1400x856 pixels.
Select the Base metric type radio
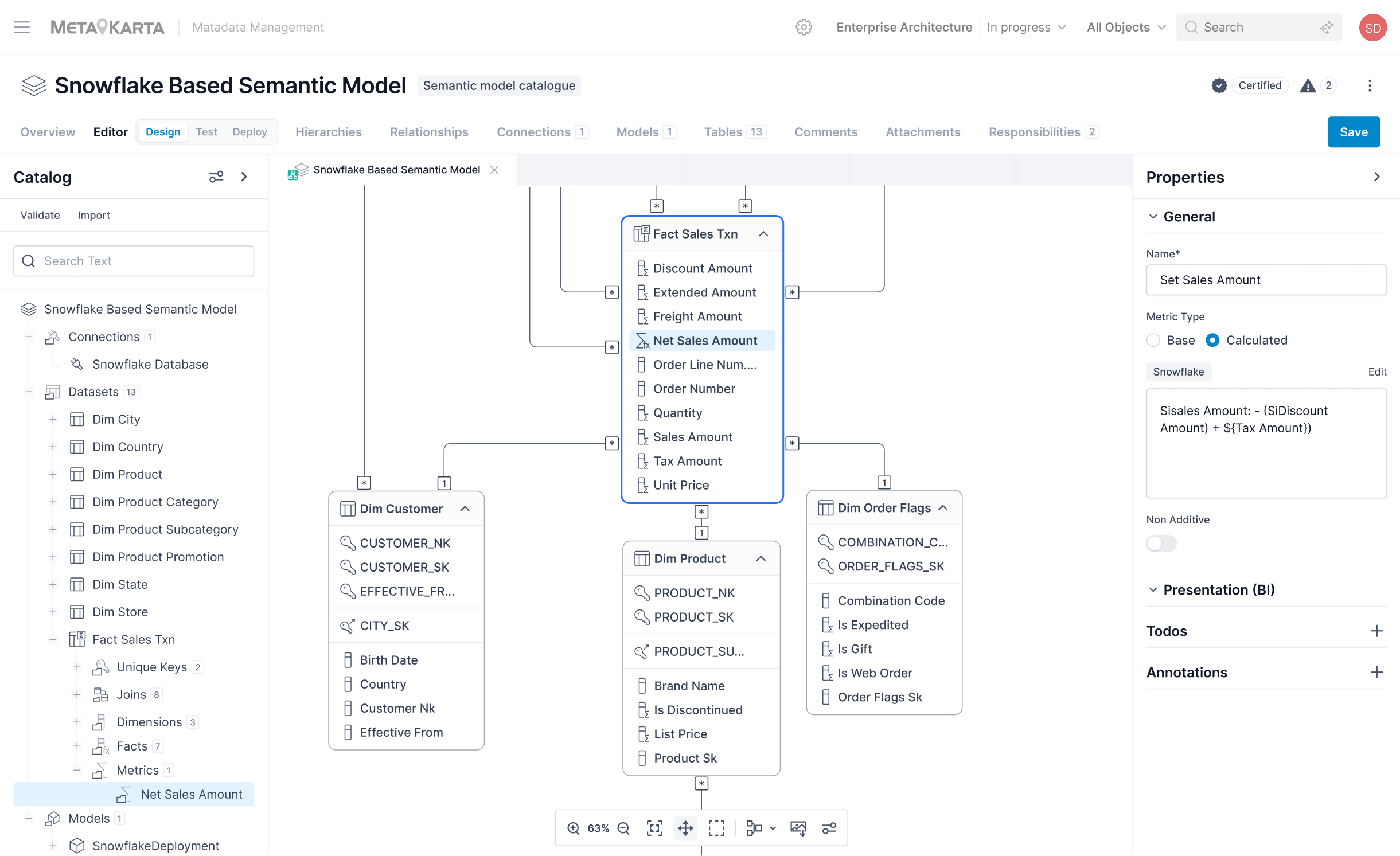coord(1153,340)
